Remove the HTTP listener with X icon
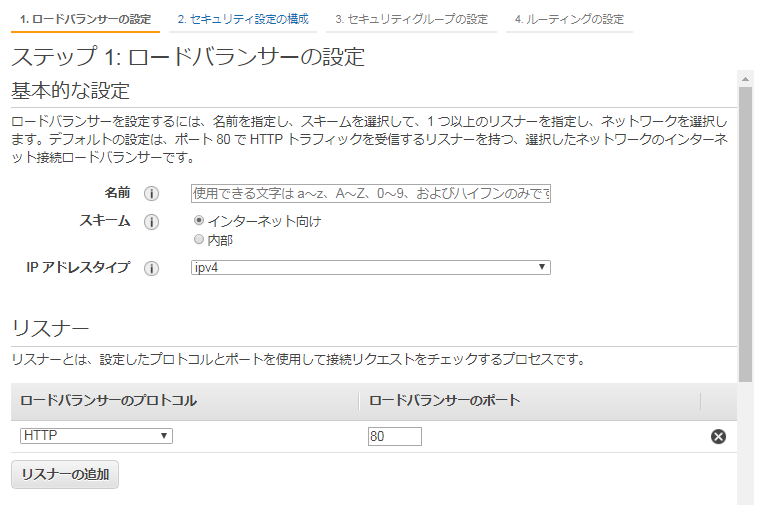 [x=718, y=436]
